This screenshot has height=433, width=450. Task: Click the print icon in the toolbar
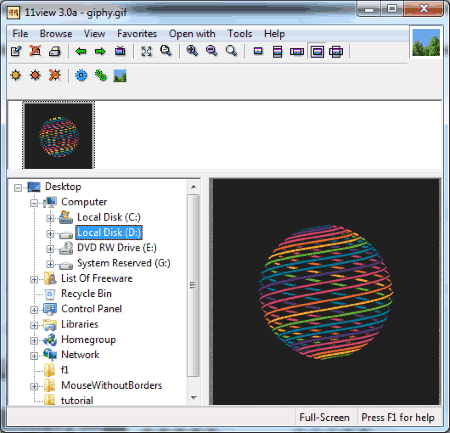(55, 51)
